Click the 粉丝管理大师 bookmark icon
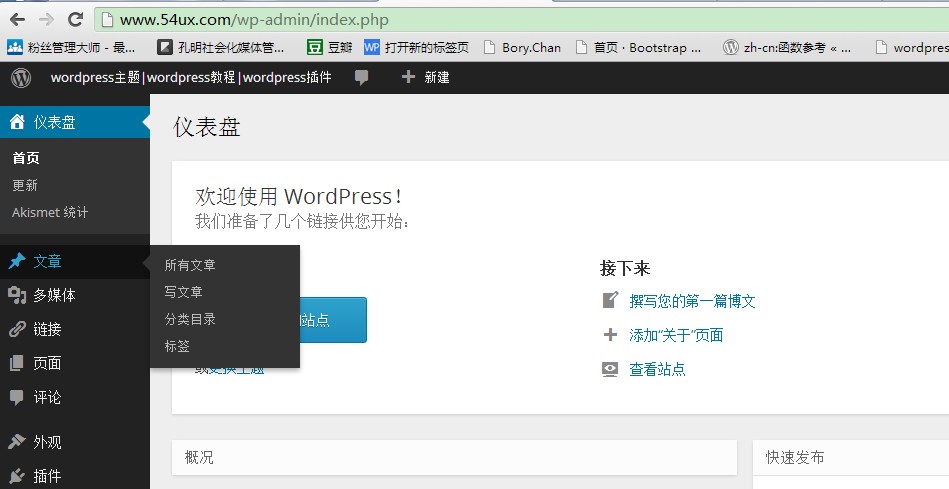949x489 pixels. pyautogui.click(x=15, y=47)
